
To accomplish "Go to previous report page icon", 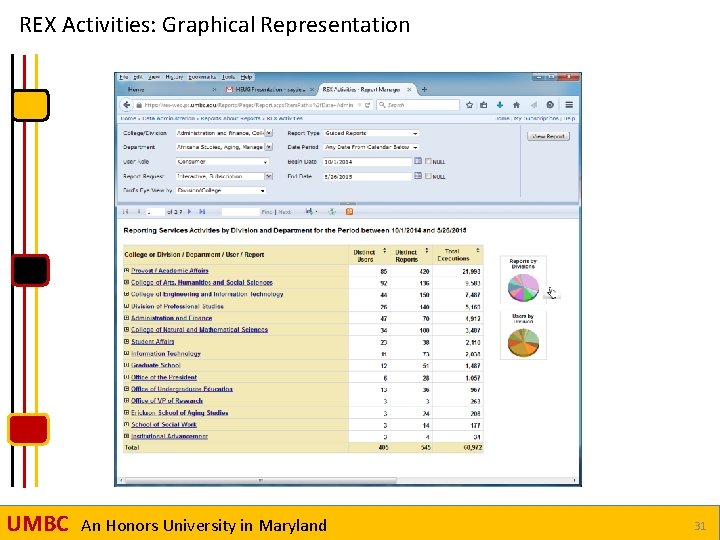I will tap(139, 212).
